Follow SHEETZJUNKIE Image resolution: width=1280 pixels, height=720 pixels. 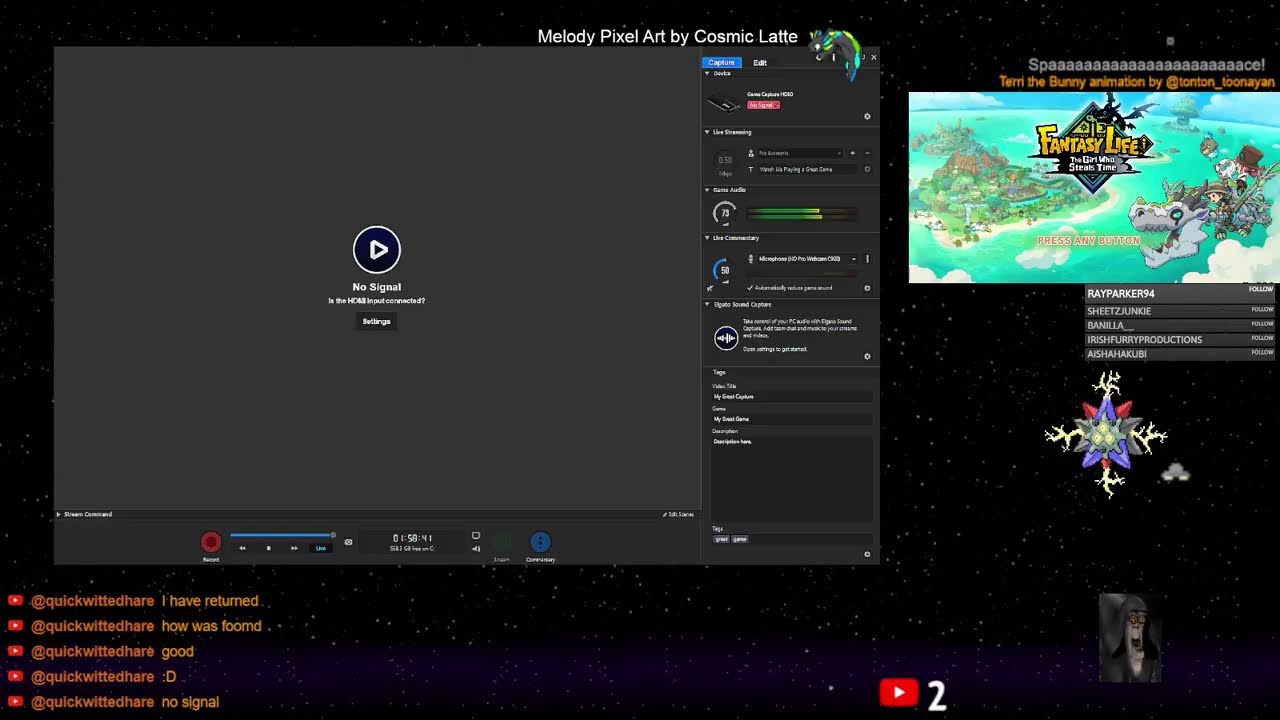[1262, 310]
